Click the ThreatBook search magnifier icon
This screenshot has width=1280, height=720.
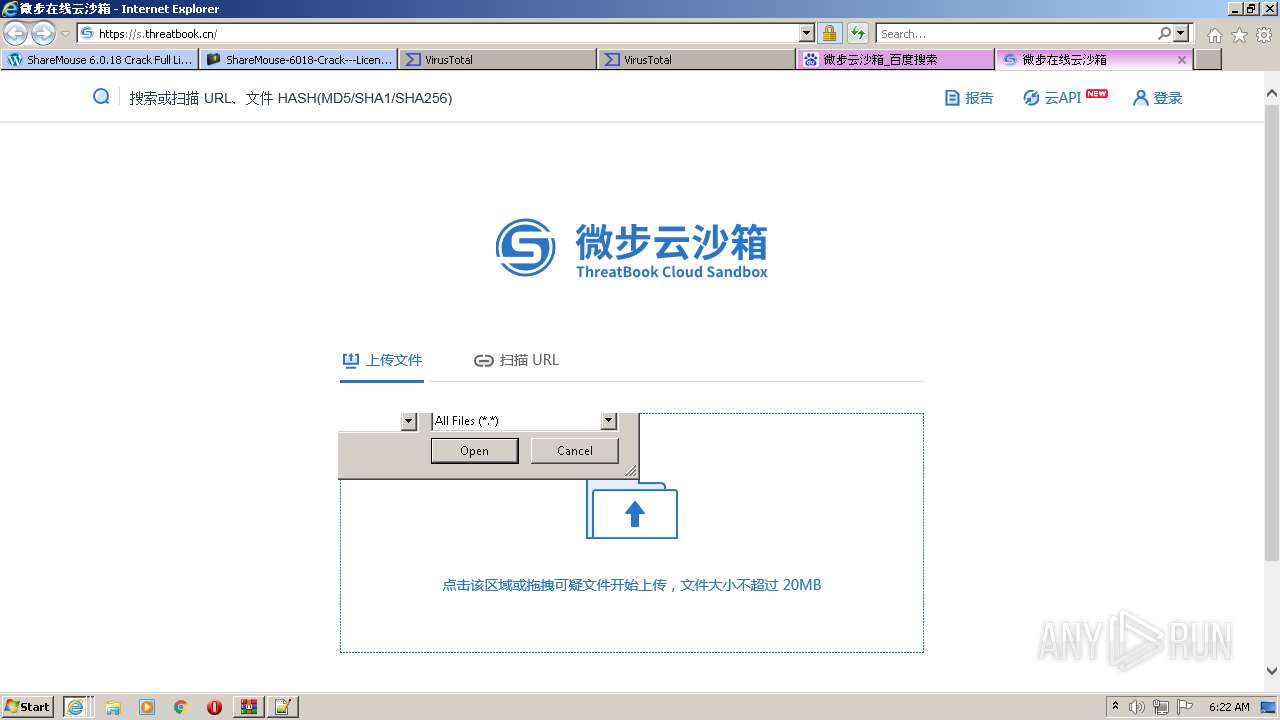click(x=101, y=97)
